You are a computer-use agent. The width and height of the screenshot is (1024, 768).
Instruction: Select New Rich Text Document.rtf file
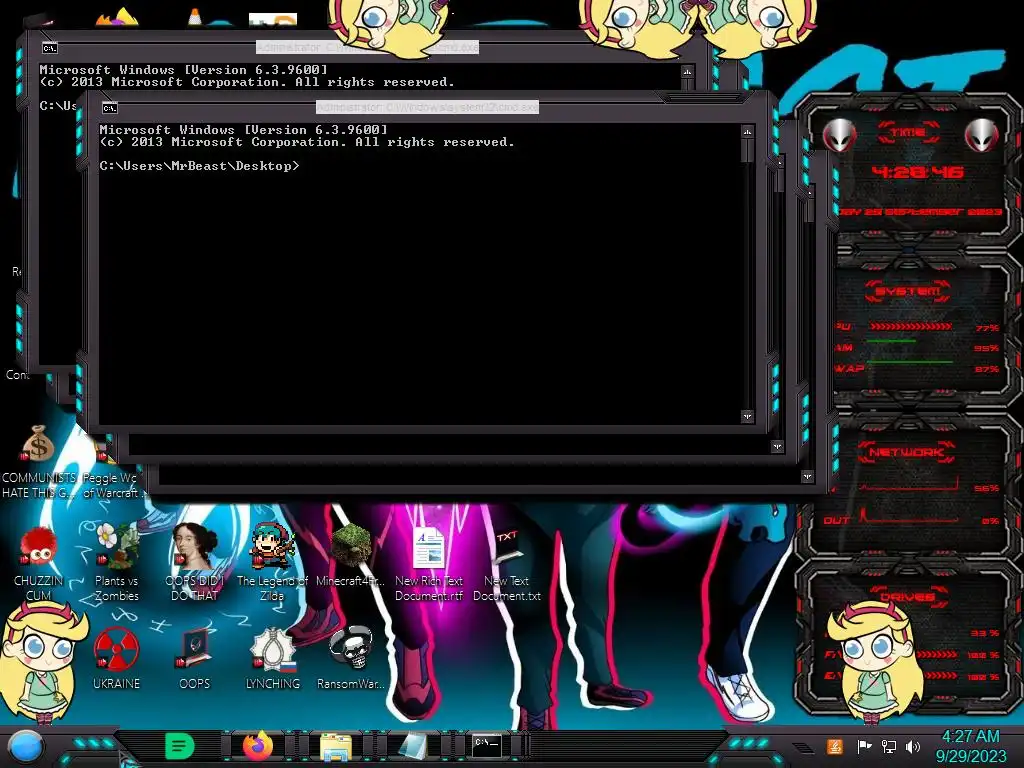click(x=428, y=563)
